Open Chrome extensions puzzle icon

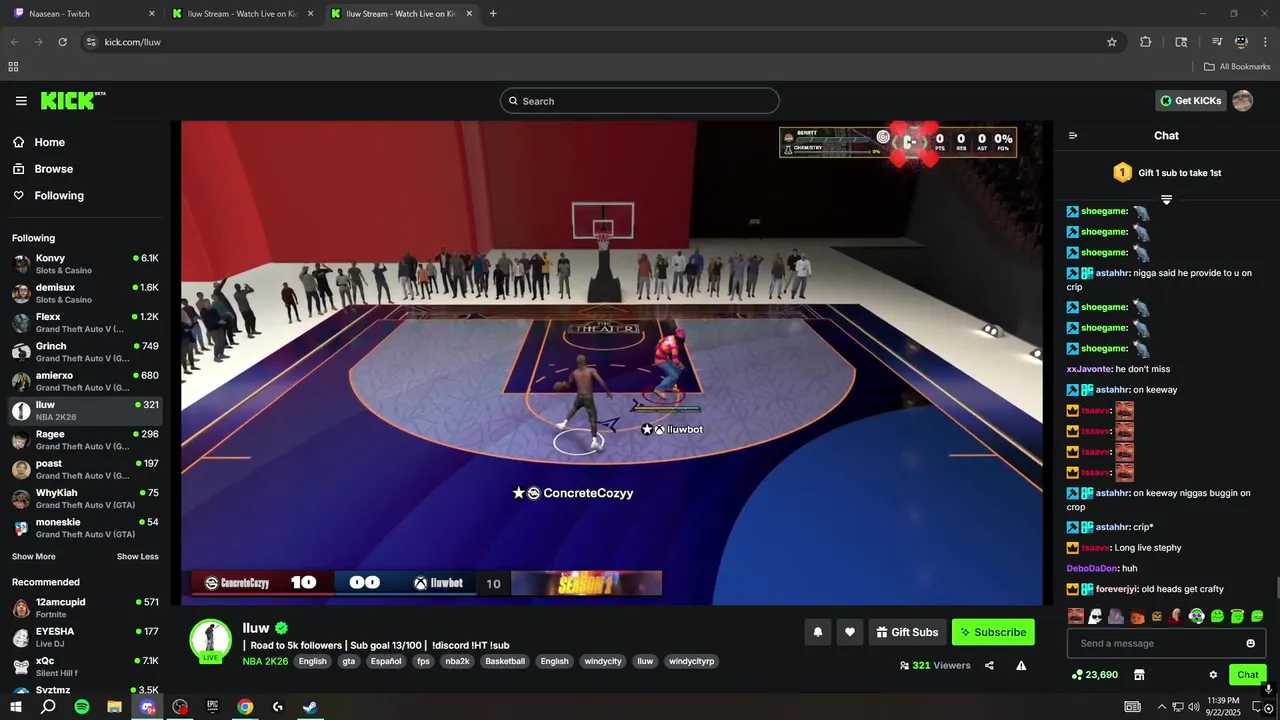click(1146, 42)
